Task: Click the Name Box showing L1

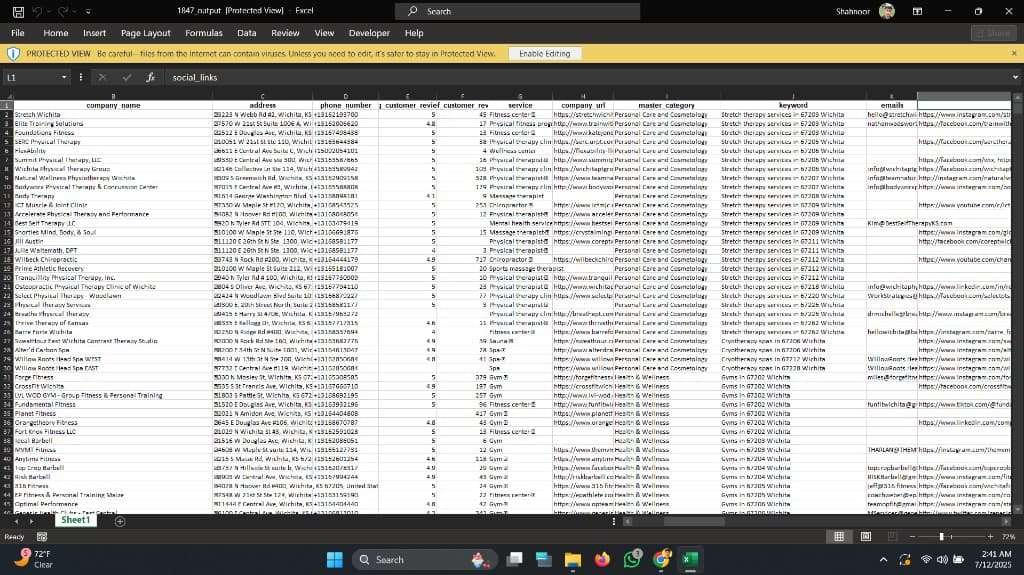Action: pyautogui.click(x=30, y=77)
